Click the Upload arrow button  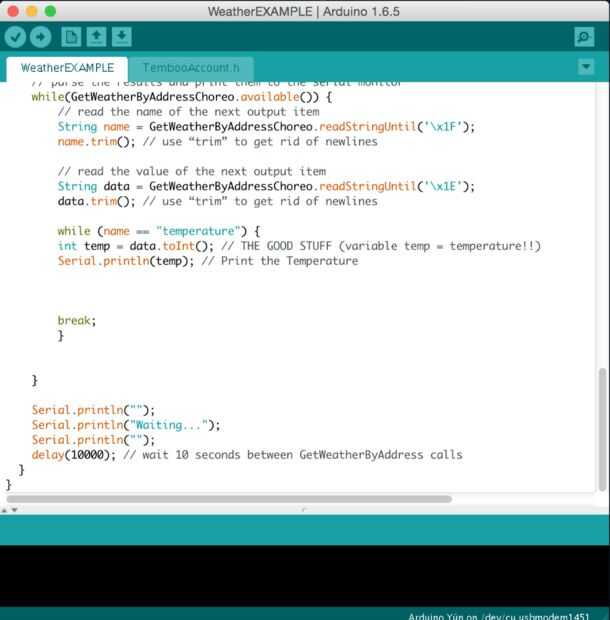(41, 37)
